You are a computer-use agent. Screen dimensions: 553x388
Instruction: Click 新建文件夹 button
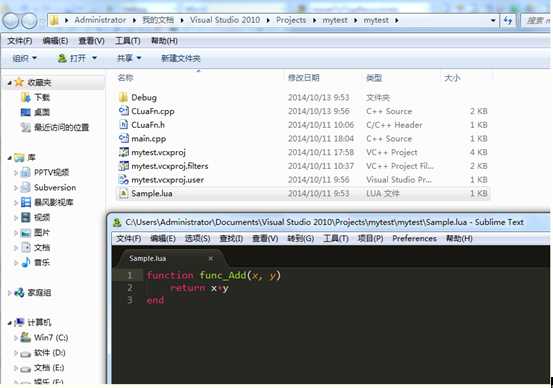point(181,58)
